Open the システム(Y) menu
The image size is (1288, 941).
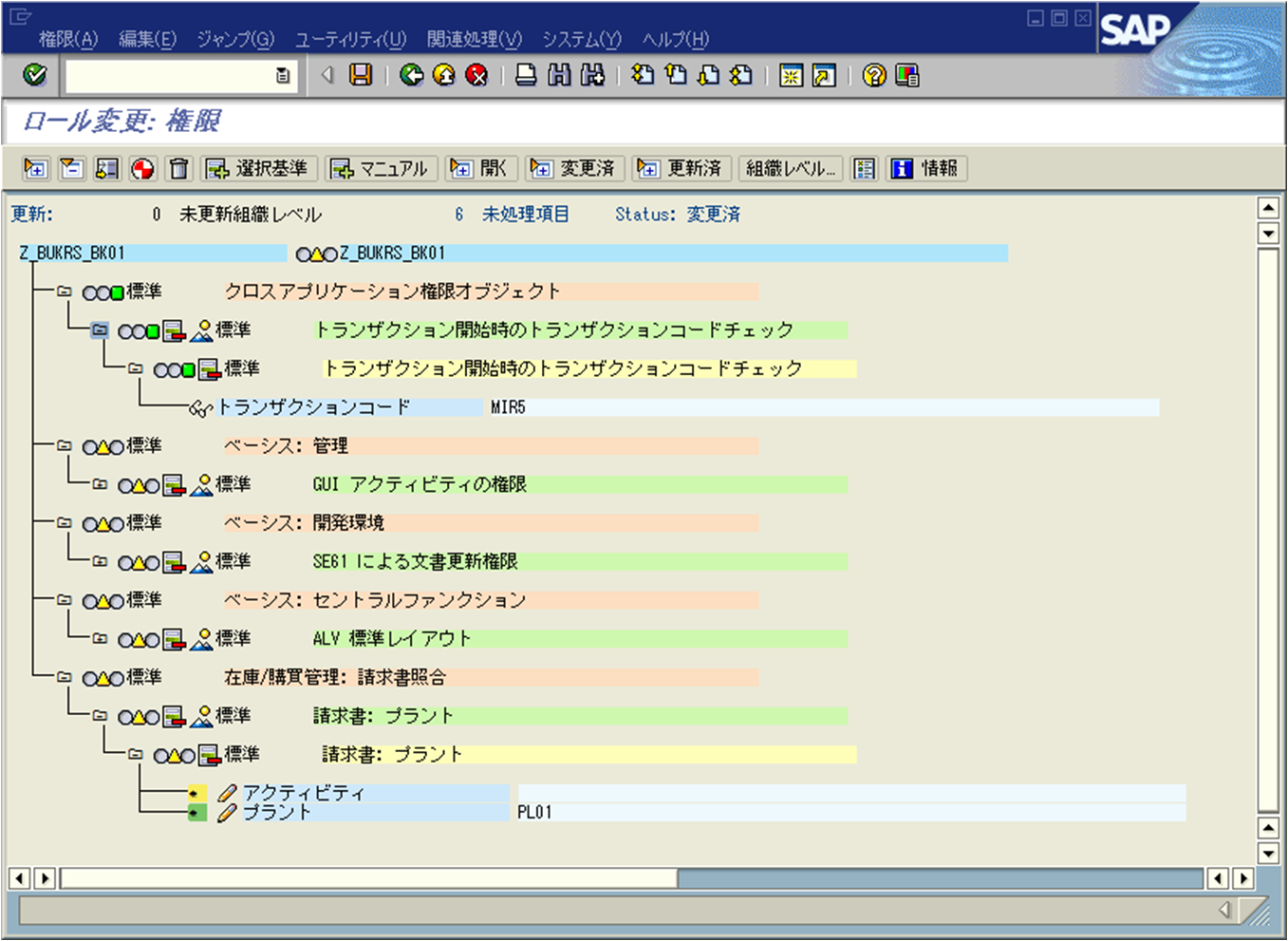click(x=580, y=40)
